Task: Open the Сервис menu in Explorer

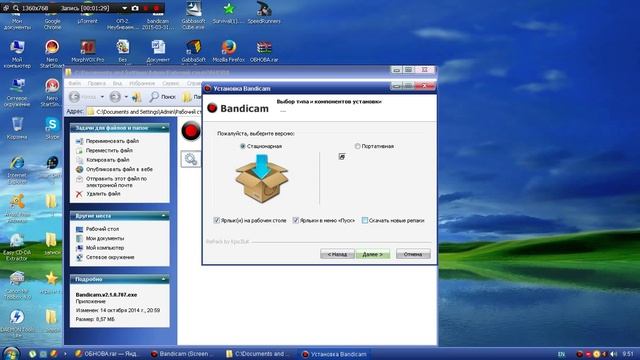Action: pos(171,83)
